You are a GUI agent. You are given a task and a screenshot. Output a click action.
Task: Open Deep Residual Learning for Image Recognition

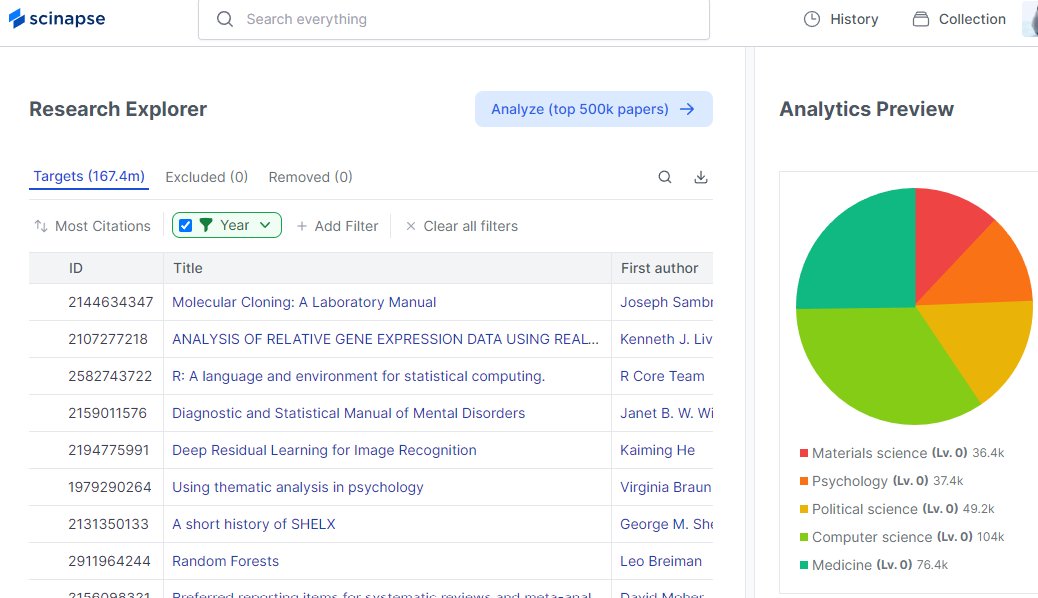tap(324, 450)
